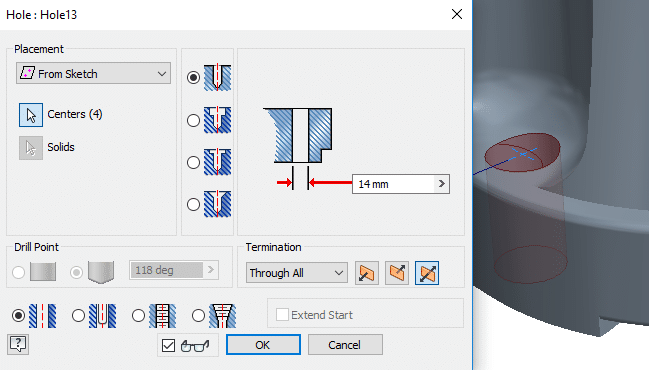Select the counterbore hole radio button
The image size is (649, 370).
(x=193, y=120)
